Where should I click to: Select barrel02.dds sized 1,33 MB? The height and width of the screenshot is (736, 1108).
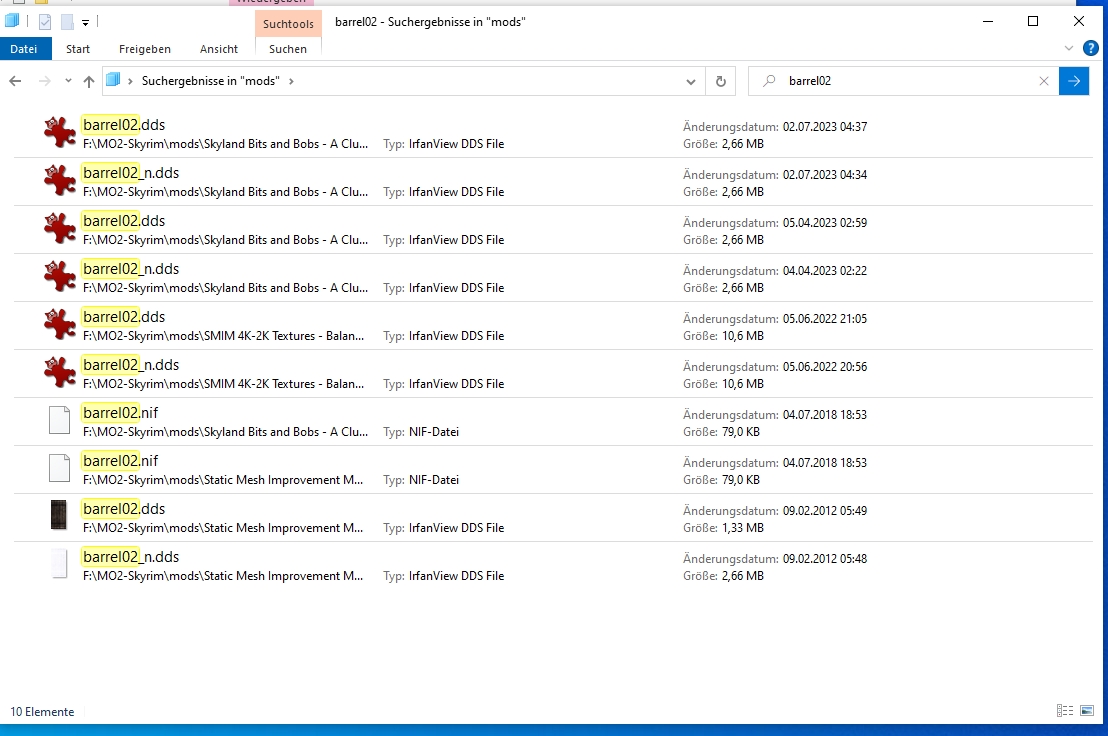pos(553,518)
